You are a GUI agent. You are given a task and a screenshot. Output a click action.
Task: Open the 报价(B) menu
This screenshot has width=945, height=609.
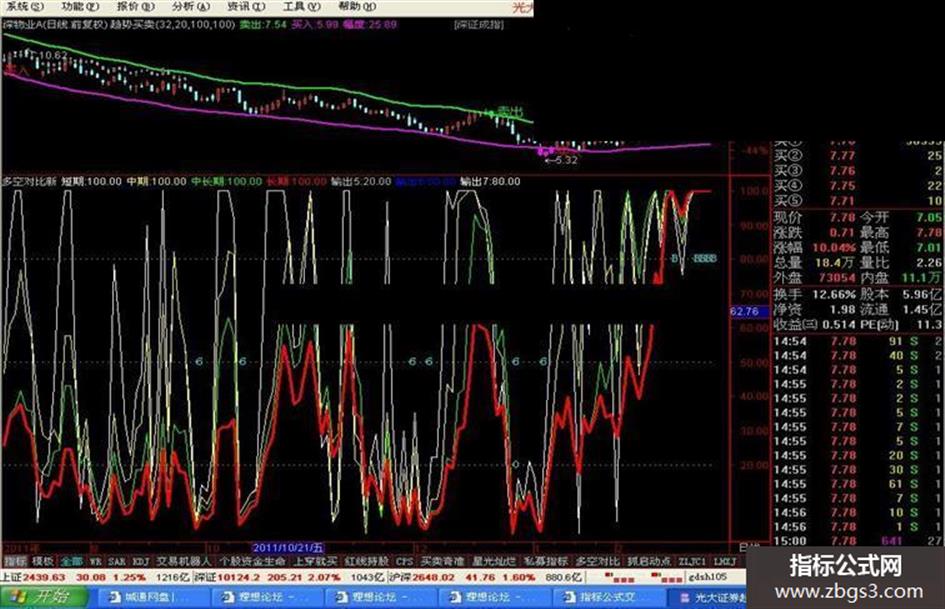tap(136, 7)
